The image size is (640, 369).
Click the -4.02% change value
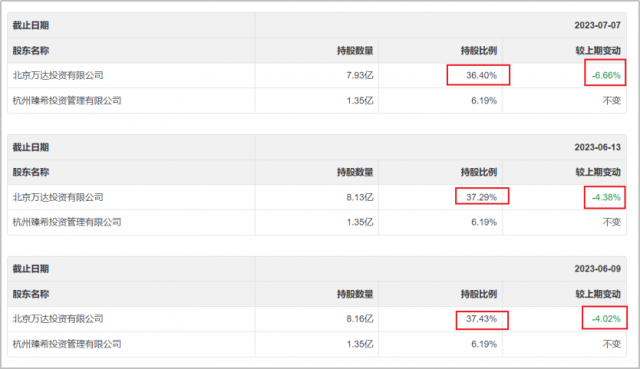[x=606, y=319]
